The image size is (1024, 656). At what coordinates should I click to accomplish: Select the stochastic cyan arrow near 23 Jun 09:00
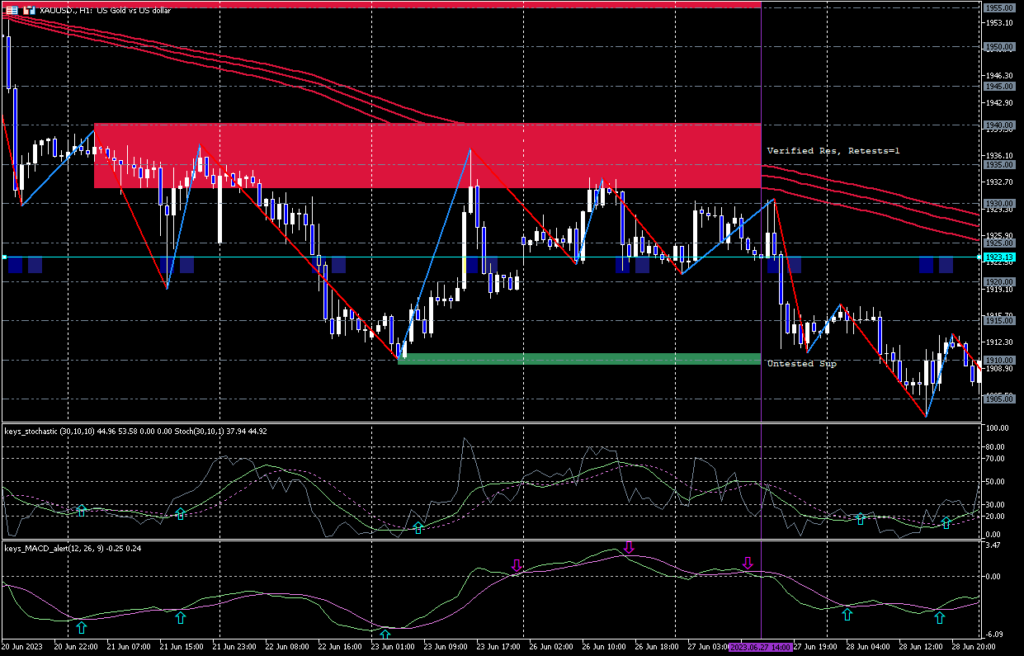pos(418,527)
